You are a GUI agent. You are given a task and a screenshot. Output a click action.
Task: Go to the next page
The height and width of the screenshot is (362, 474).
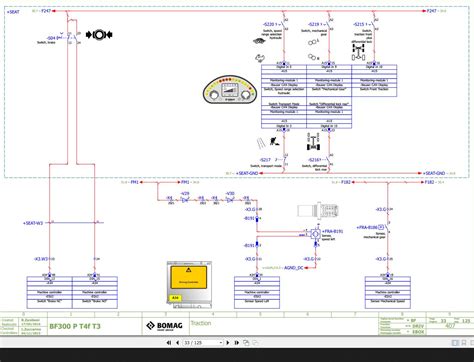coord(228,343)
